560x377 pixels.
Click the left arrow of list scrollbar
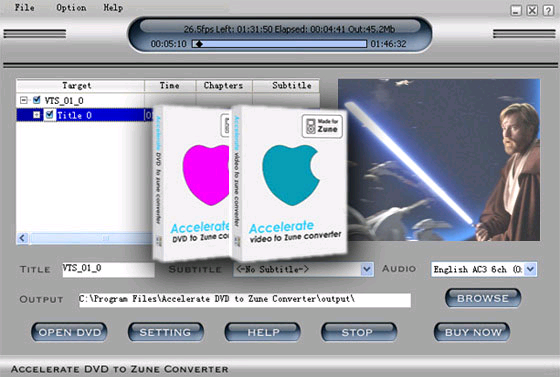point(22,238)
